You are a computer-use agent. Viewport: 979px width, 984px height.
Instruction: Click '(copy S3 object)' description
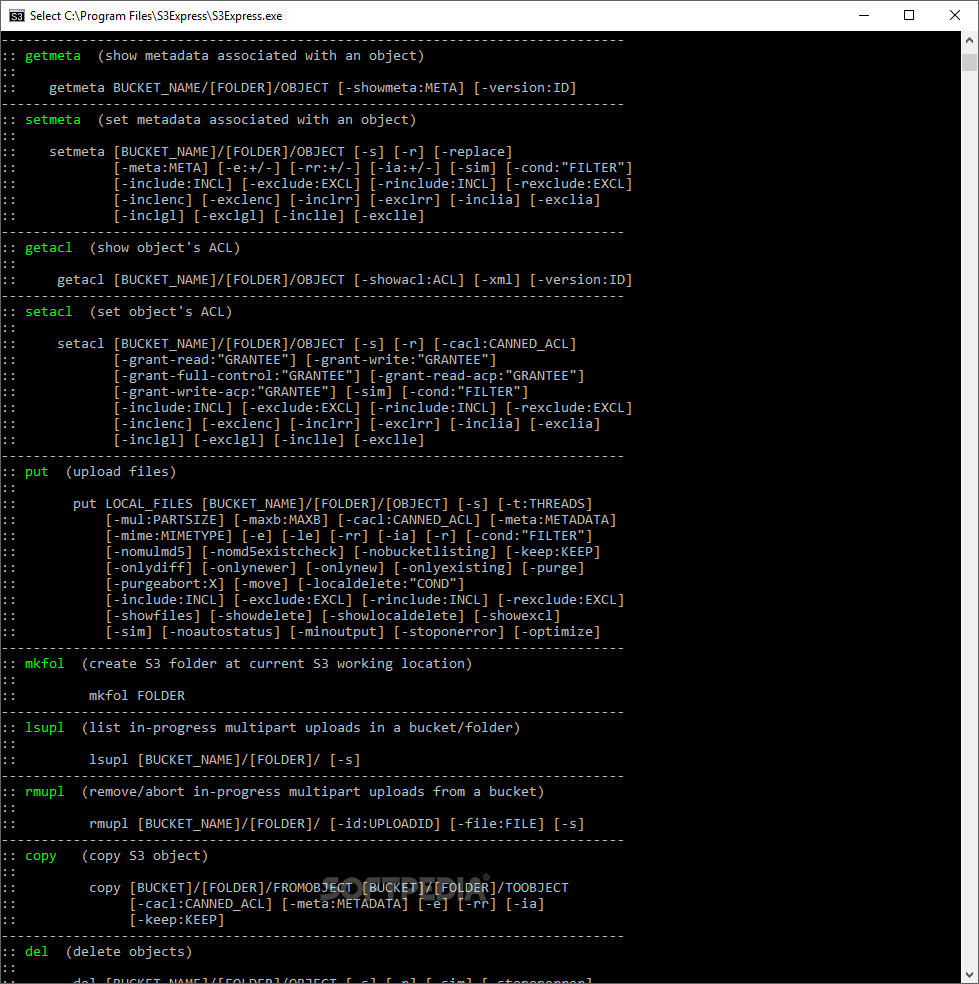click(x=145, y=856)
